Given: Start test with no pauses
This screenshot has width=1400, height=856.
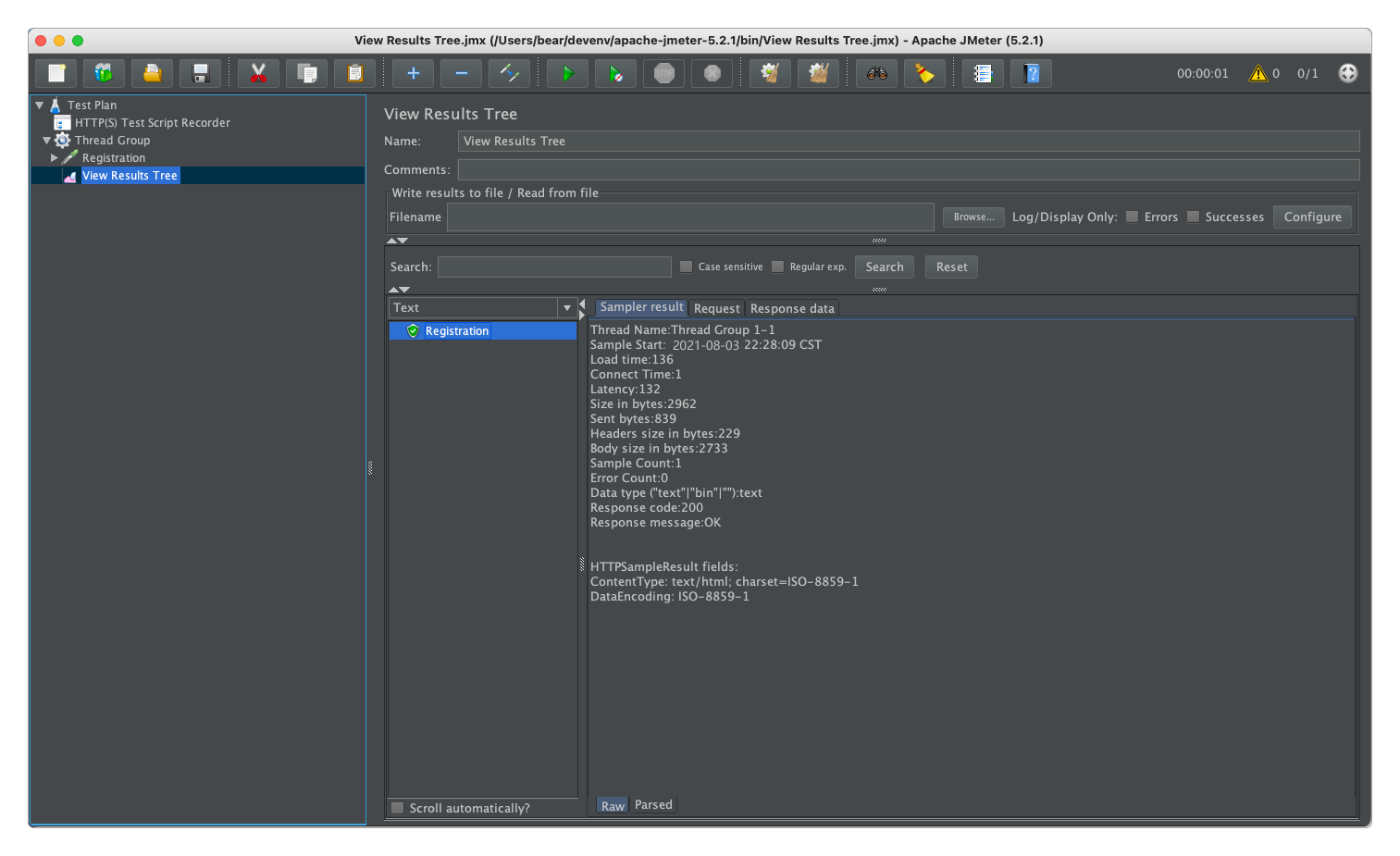Looking at the screenshot, I should click(615, 73).
